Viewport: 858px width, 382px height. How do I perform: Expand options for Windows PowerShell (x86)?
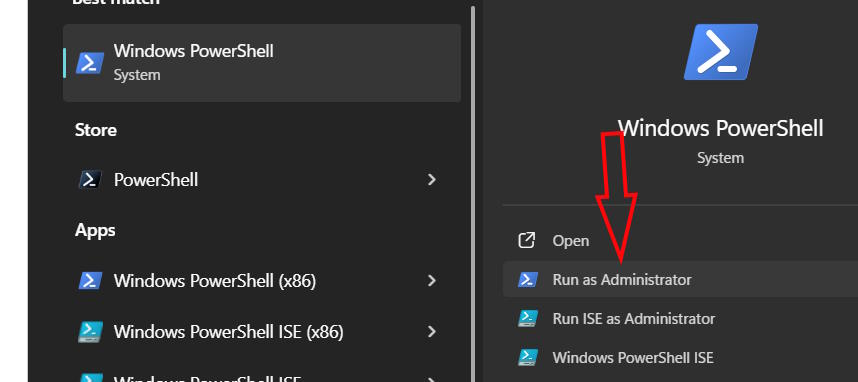point(432,281)
